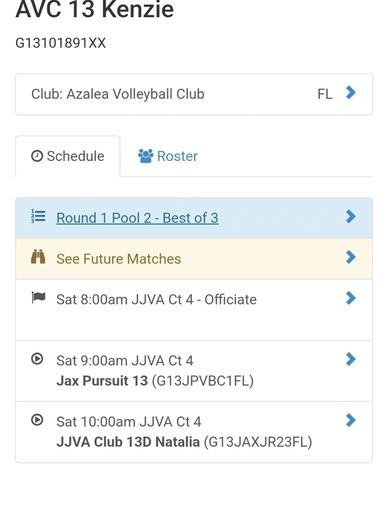Click the flag icon for Officiate match

pos(38,297)
